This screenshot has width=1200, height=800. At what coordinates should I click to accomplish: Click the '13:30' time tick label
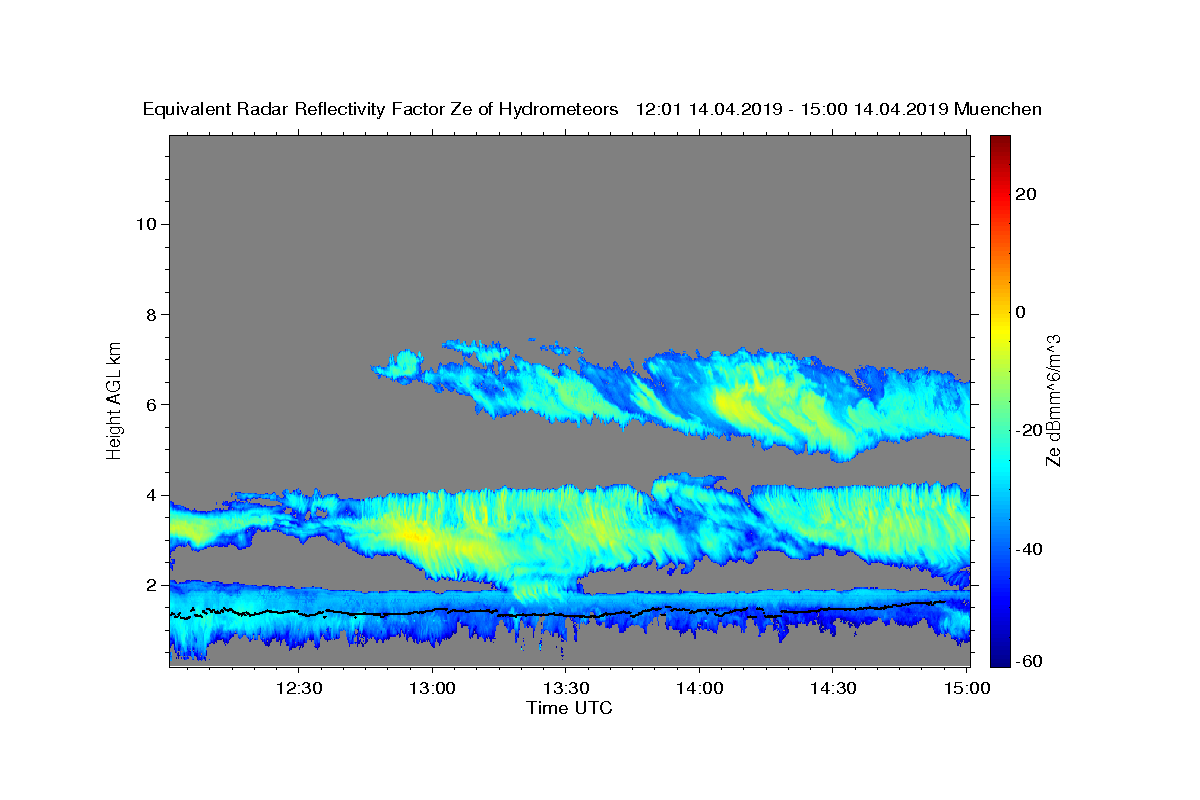click(566, 689)
